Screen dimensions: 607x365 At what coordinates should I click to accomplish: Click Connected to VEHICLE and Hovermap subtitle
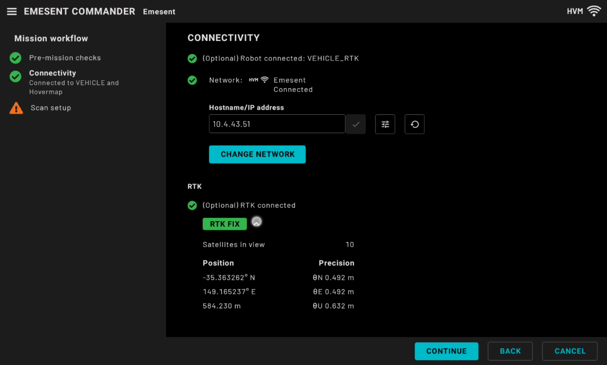click(x=74, y=87)
